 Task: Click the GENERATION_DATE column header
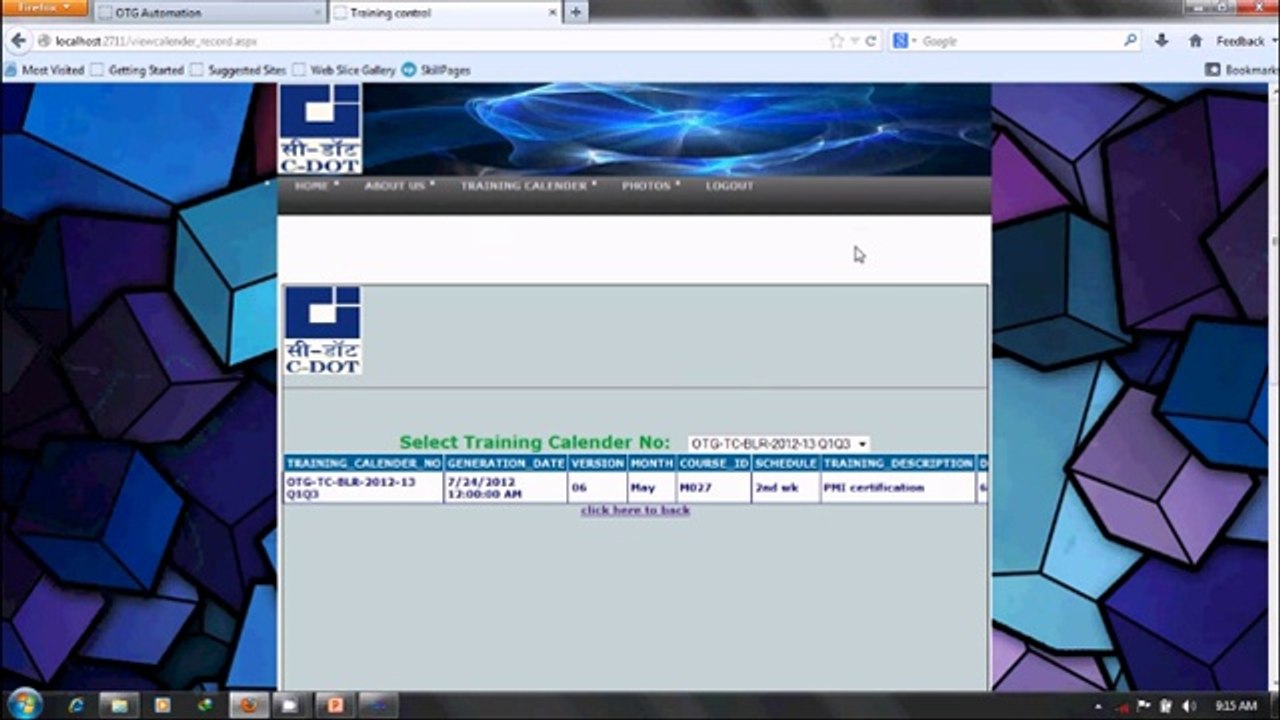[x=506, y=464]
